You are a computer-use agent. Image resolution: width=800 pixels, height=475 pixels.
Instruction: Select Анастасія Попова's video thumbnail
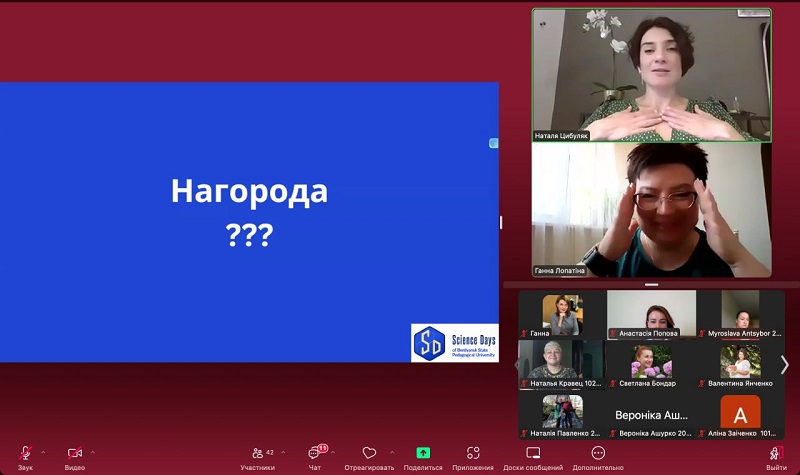[651, 314]
